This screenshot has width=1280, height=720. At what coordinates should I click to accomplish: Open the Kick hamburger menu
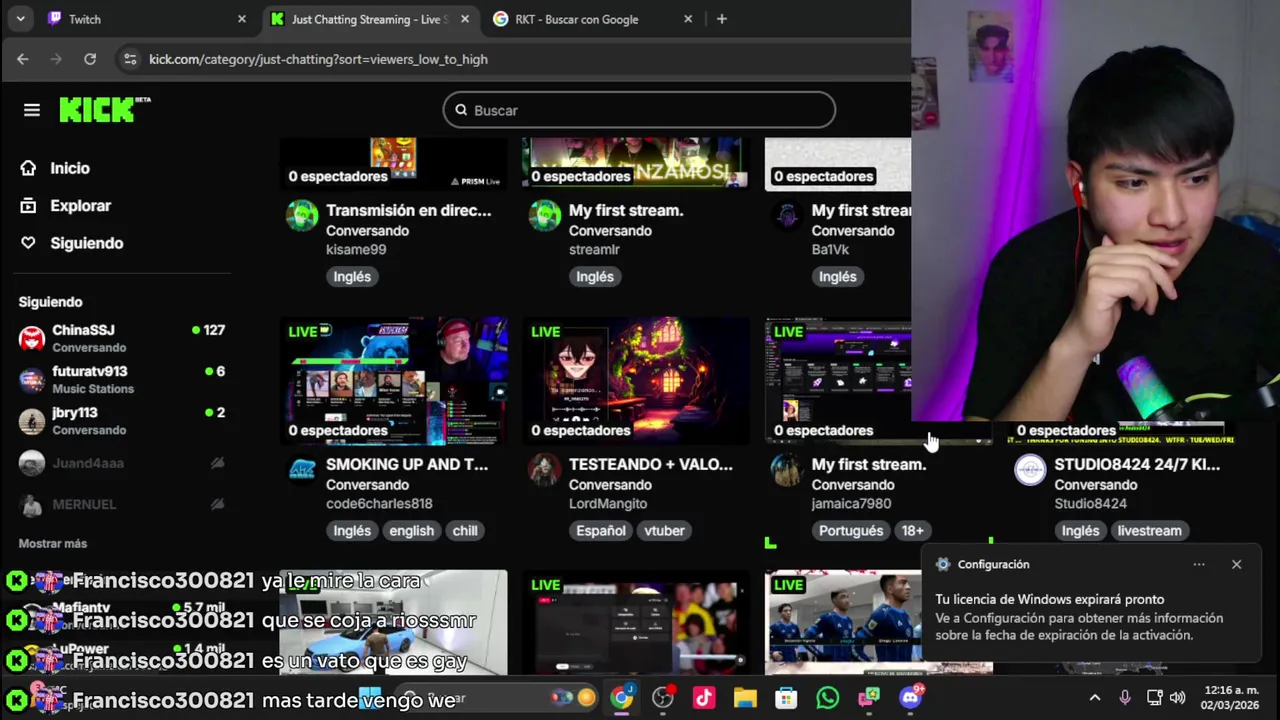(x=32, y=110)
